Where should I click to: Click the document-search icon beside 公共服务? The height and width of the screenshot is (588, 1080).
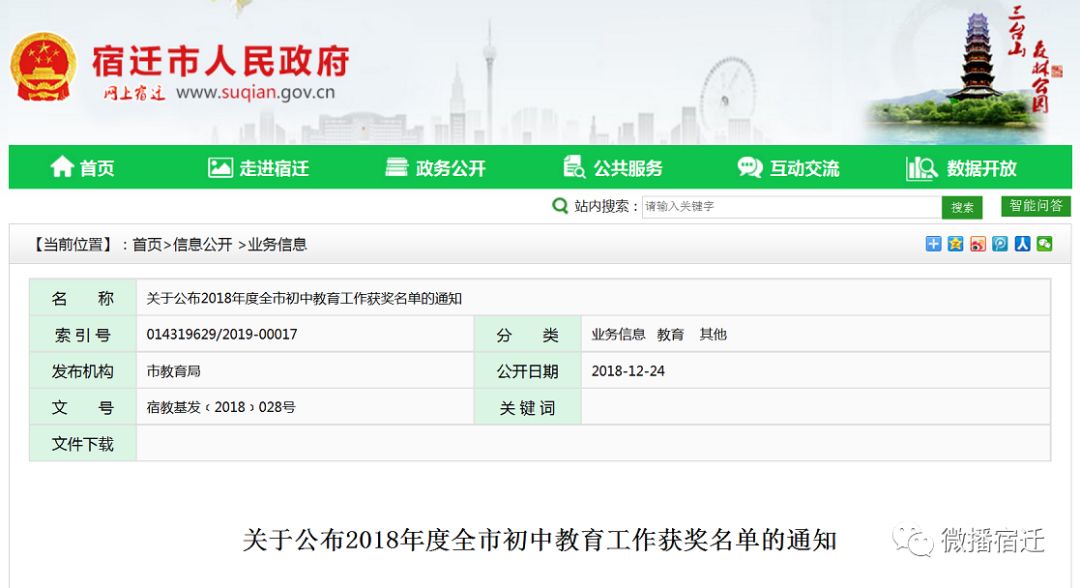[574, 167]
